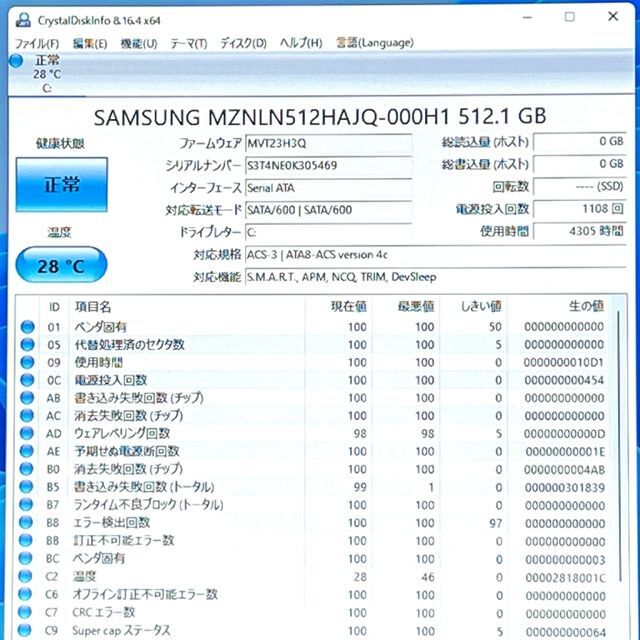Viewport: 640px width, 640px height.
Task: Click the 健康状態 label
Action: [60, 143]
